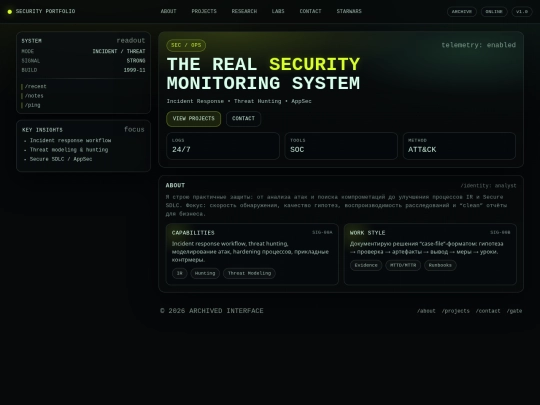
Task: Go to About in top navigation
Action: [x=168, y=11]
